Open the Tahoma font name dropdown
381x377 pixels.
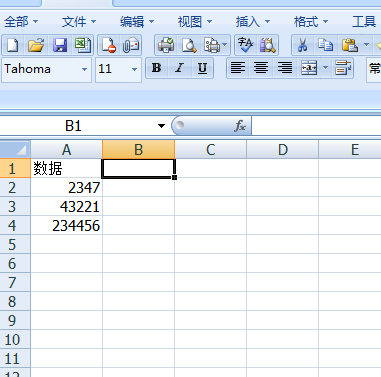pos(84,70)
